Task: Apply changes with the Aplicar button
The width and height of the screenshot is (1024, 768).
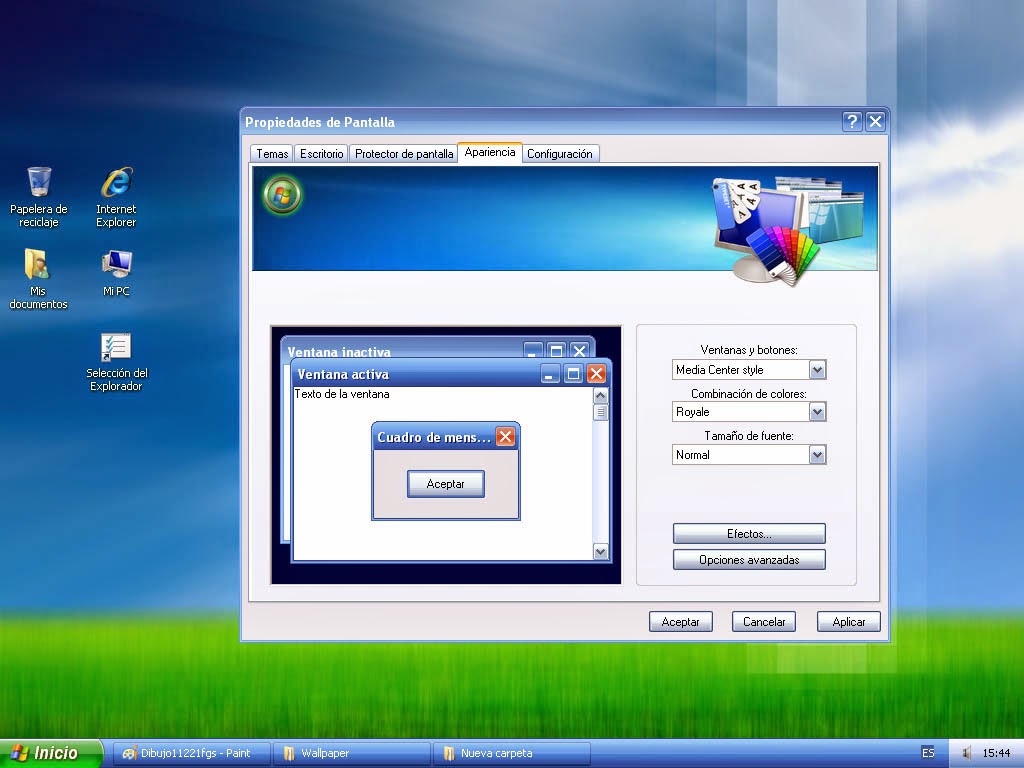Action: 847,621
